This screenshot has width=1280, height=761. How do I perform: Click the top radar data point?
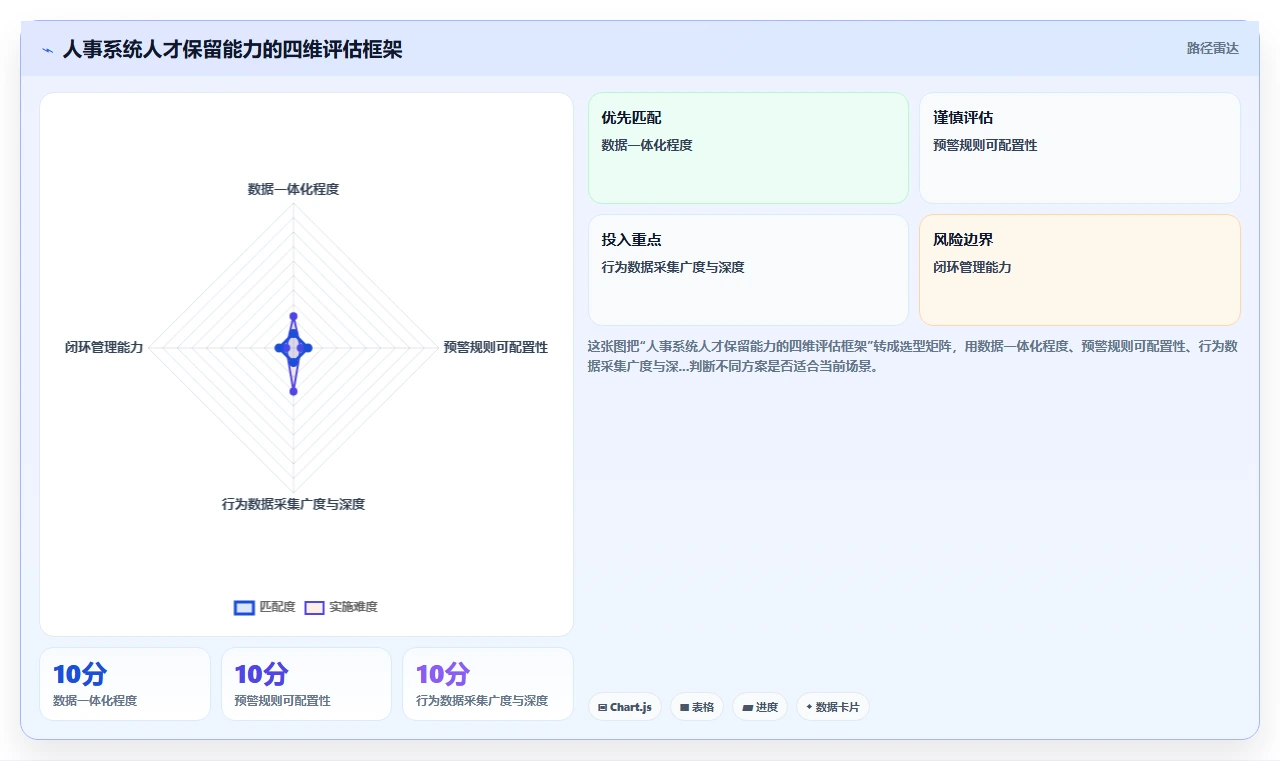click(x=293, y=316)
